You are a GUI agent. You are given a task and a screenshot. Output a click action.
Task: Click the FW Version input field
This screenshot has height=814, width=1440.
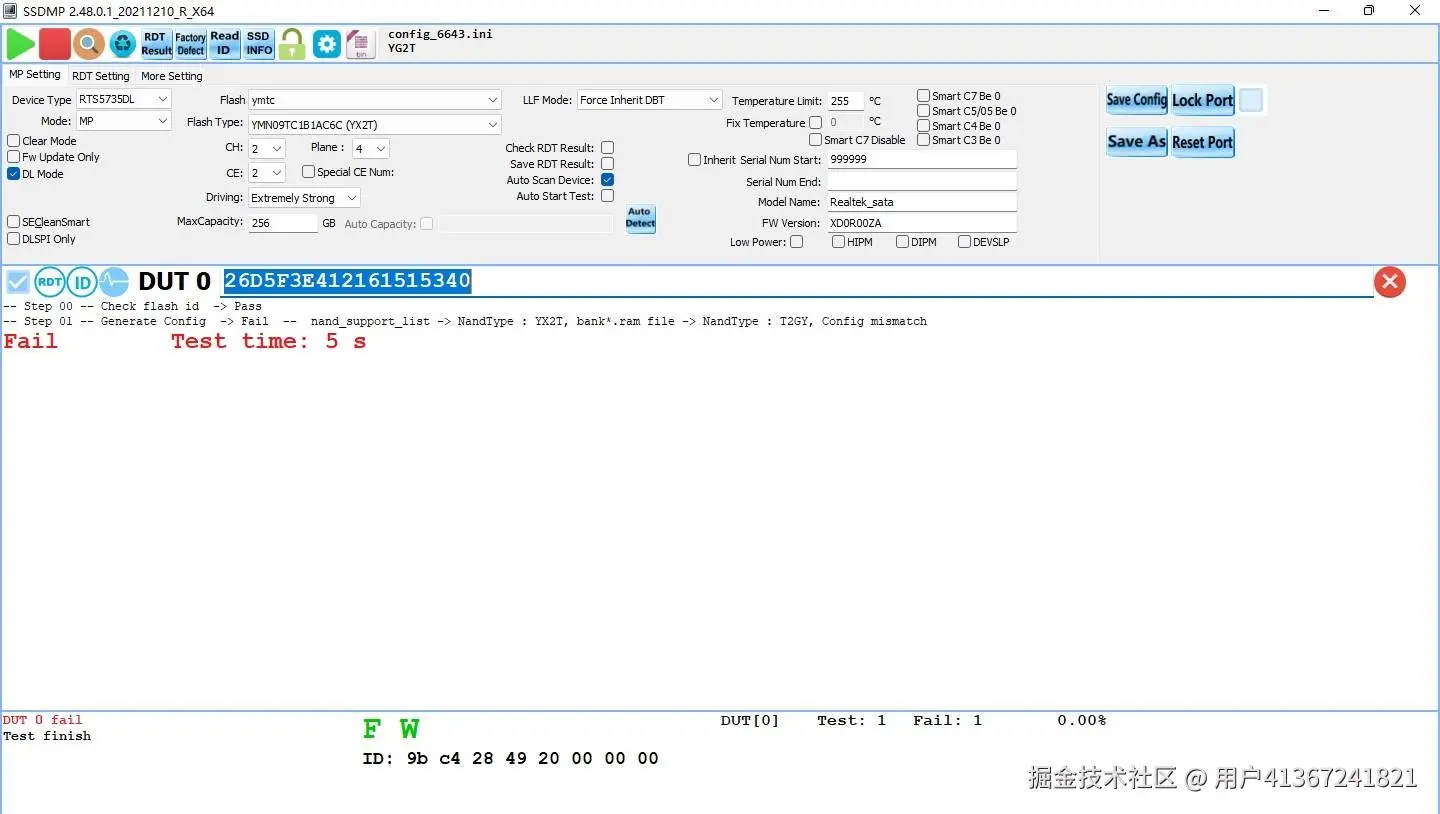pos(922,223)
